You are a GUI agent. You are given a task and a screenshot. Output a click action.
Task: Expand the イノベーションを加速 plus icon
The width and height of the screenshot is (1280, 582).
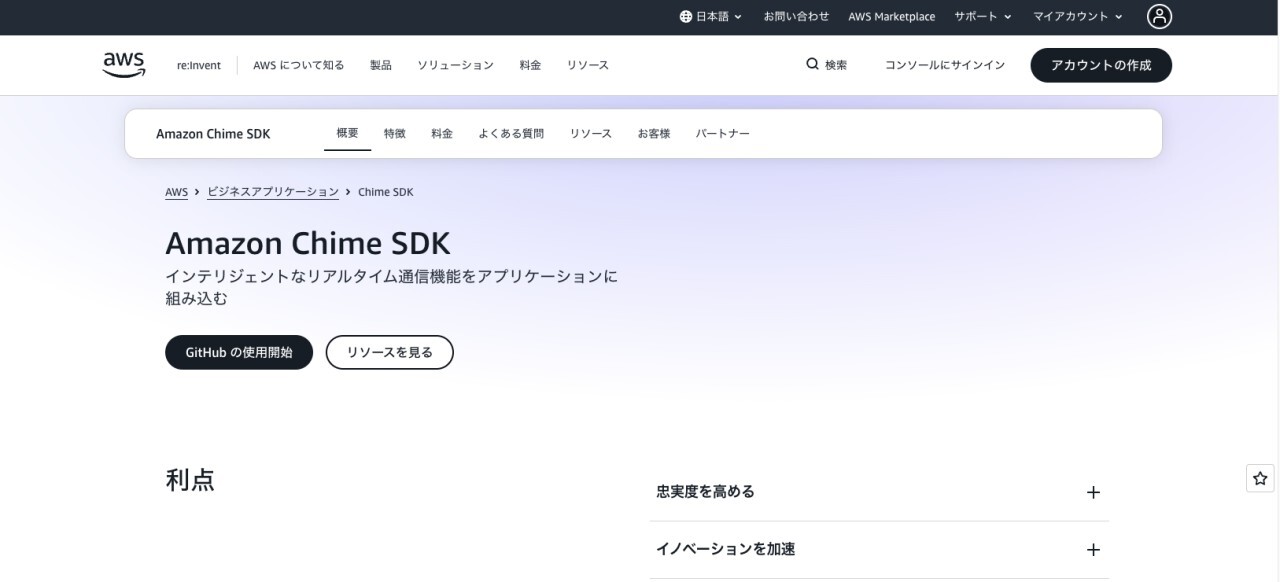[1093, 550]
